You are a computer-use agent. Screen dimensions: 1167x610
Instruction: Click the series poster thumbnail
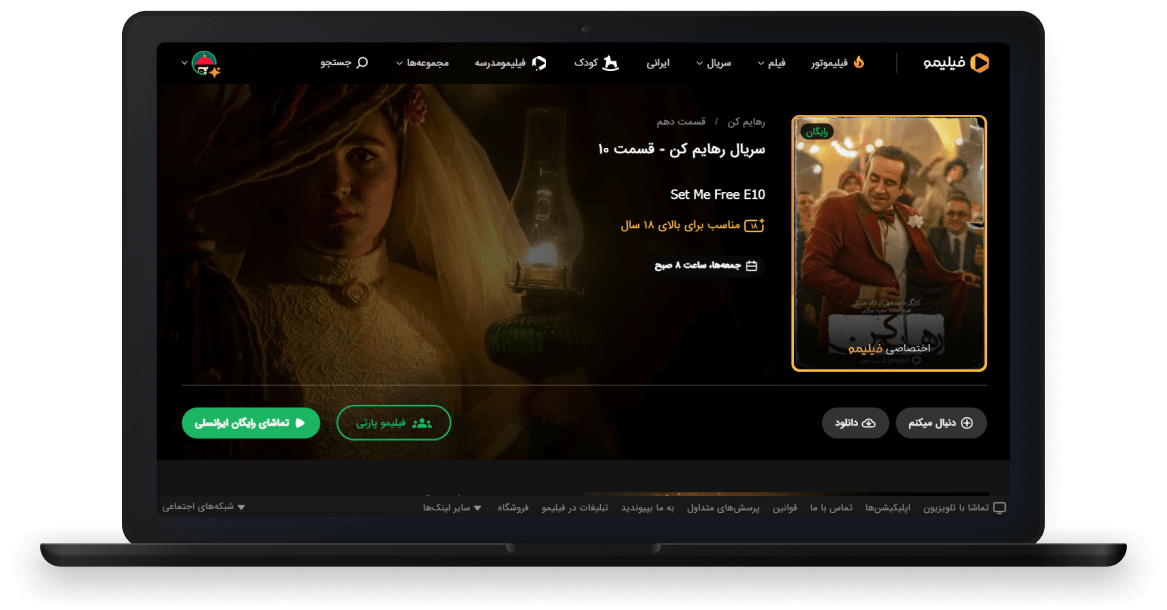[x=889, y=243]
